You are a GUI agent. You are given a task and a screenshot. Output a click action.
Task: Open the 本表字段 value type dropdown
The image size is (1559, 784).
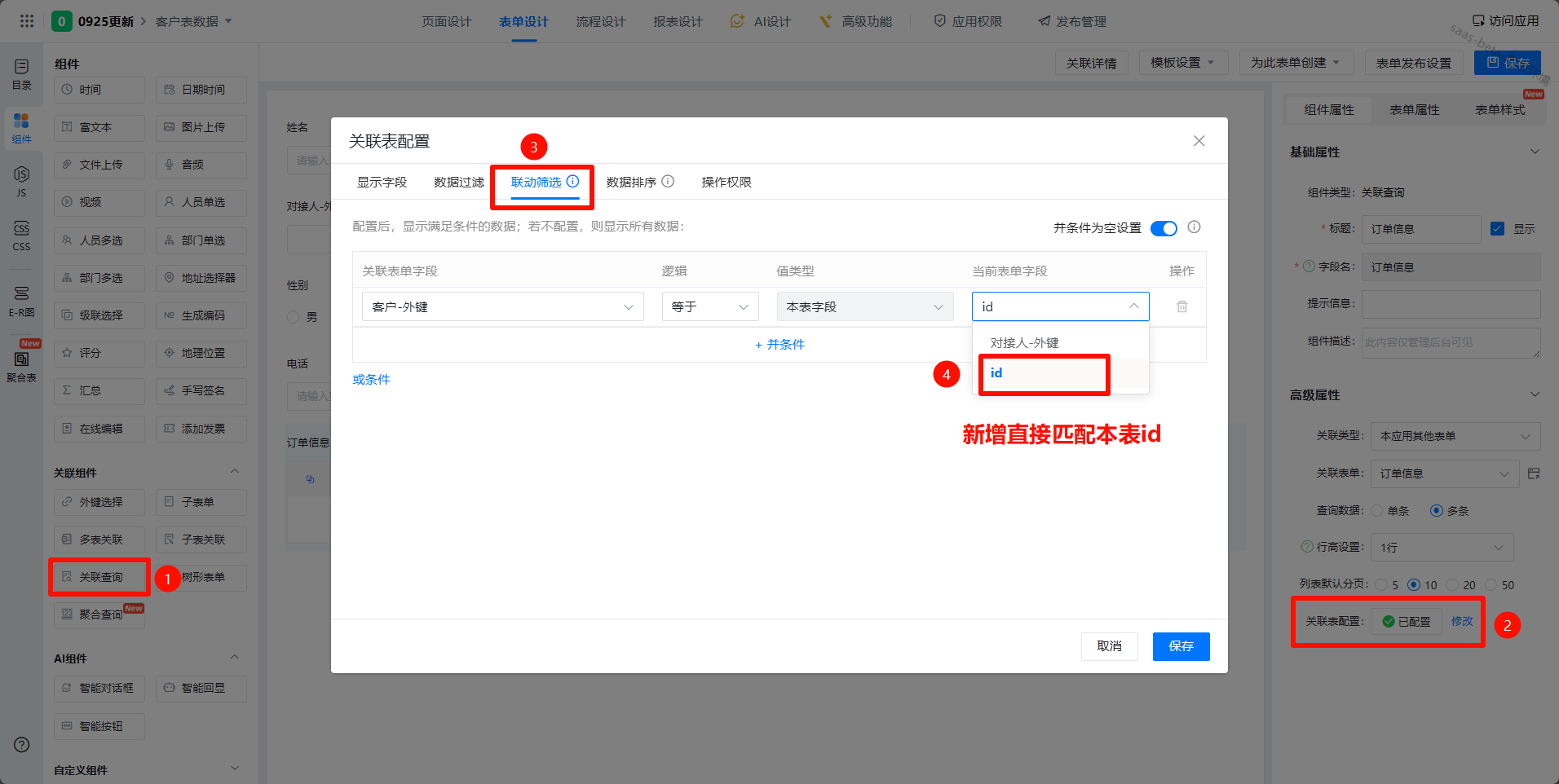tap(864, 306)
